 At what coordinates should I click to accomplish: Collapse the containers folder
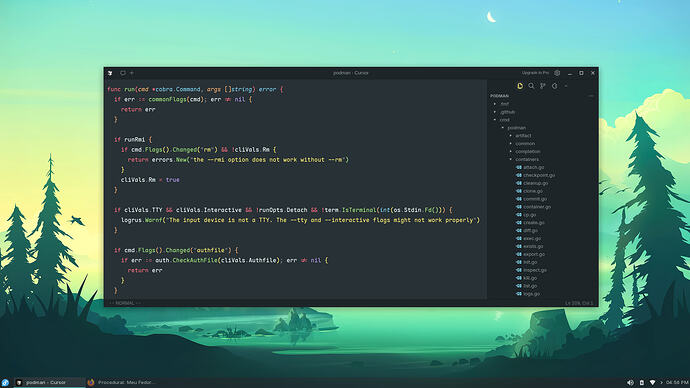point(527,159)
